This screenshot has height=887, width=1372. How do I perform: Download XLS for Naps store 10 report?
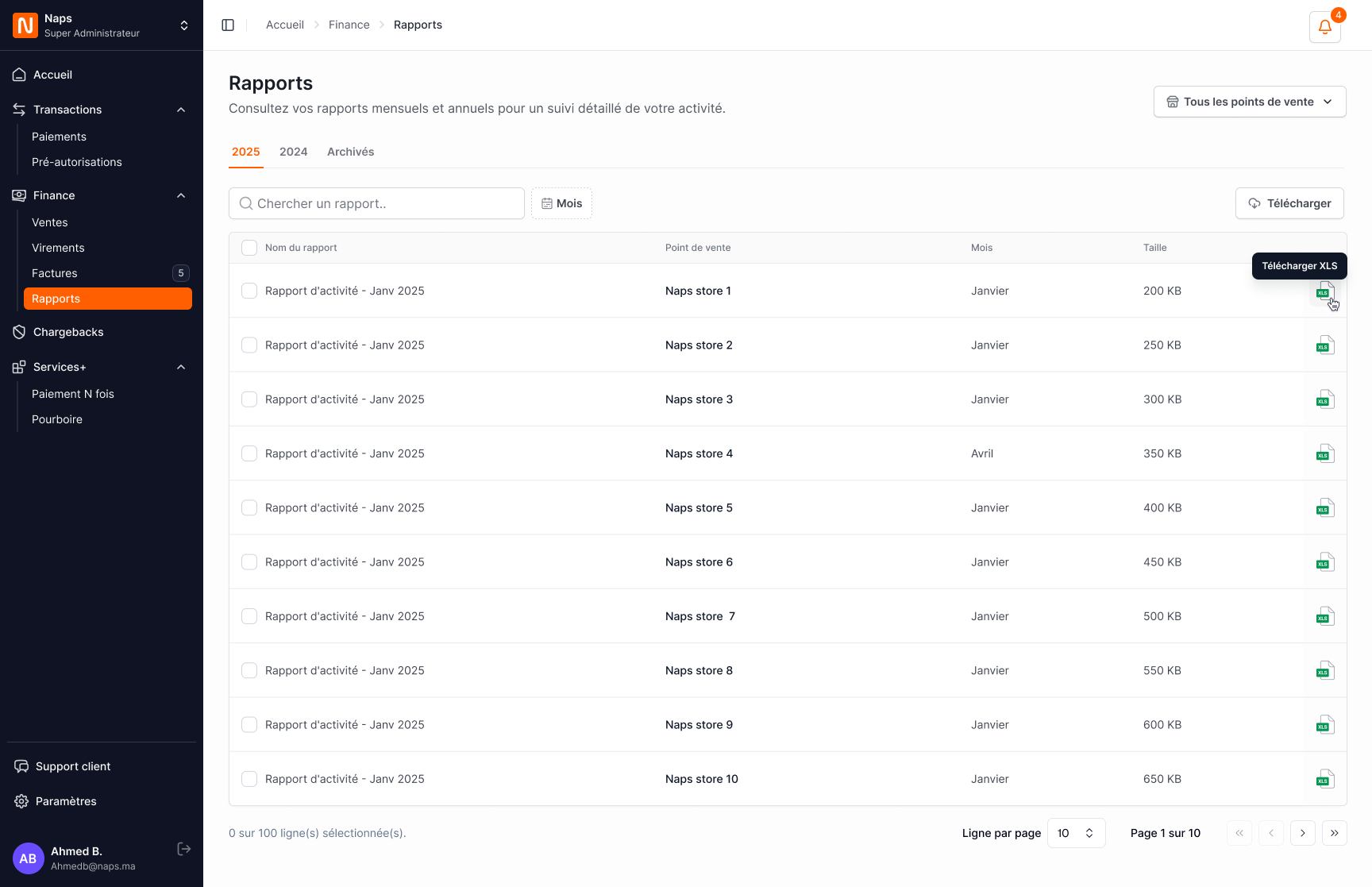click(x=1325, y=779)
